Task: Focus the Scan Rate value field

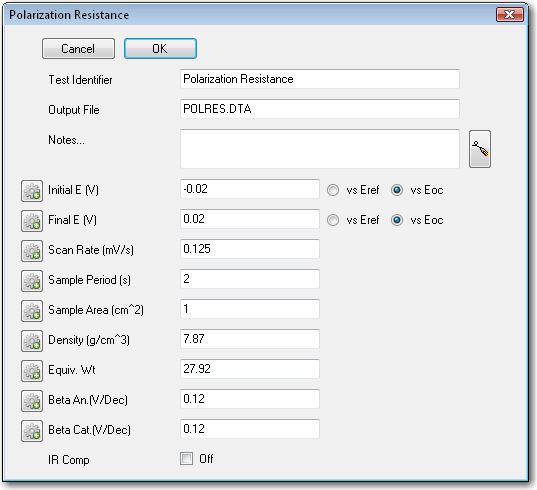Action: pyautogui.click(x=250, y=249)
